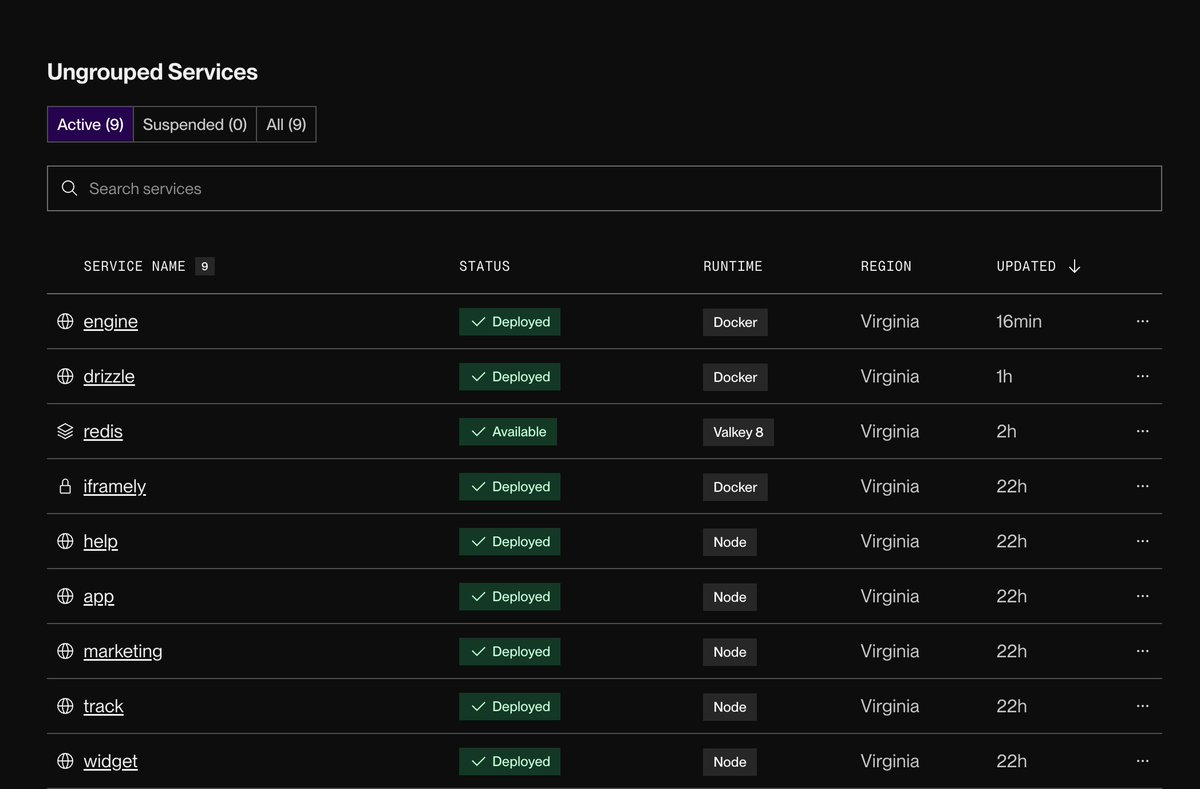Click the STATUS column header
This screenshot has width=1200, height=789.
[485, 266]
